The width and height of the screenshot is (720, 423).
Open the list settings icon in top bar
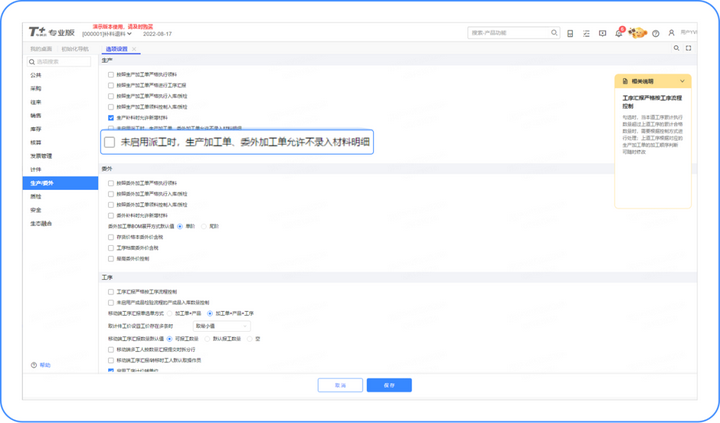pyautogui.click(x=586, y=34)
